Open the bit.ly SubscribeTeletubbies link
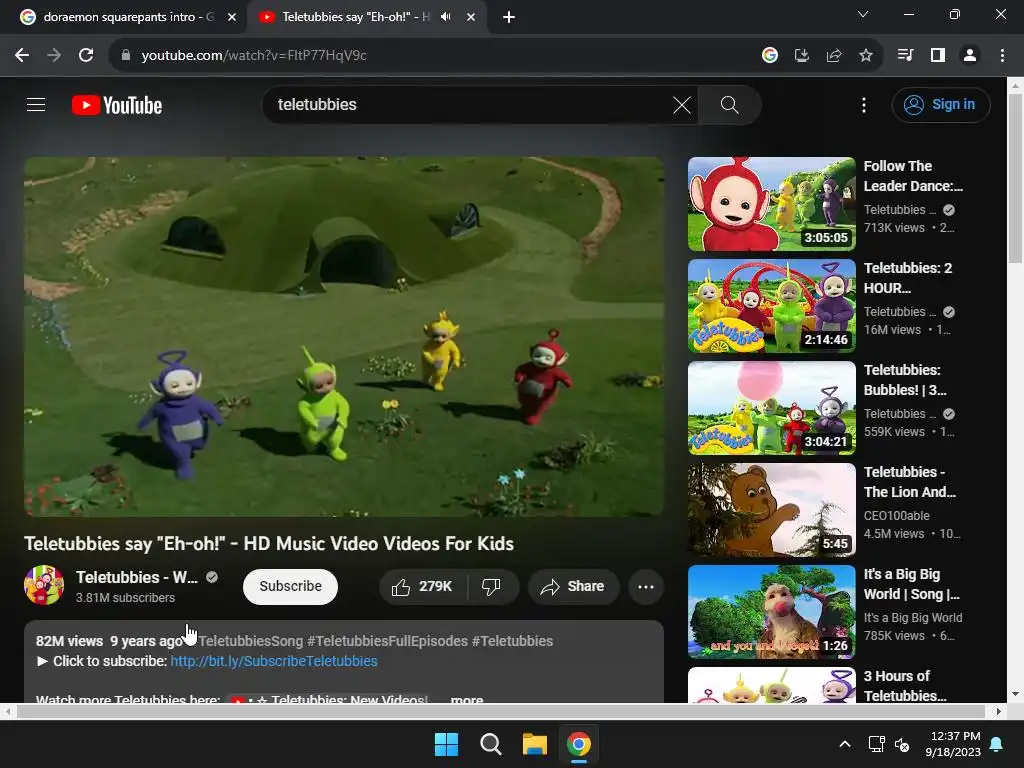Image resolution: width=1024 pixels, height=768 pixels. pyautogui.click(x=274, y=661)
